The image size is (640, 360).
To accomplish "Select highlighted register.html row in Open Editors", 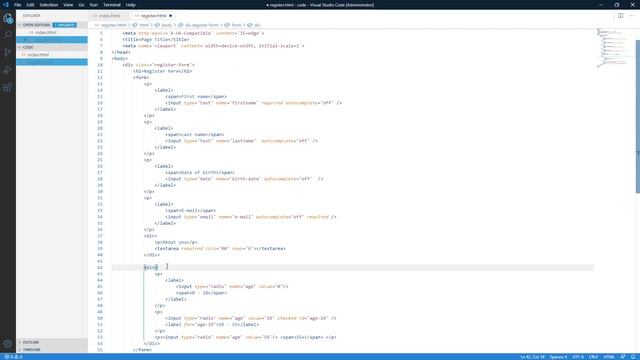I will [x=52, y=40].
